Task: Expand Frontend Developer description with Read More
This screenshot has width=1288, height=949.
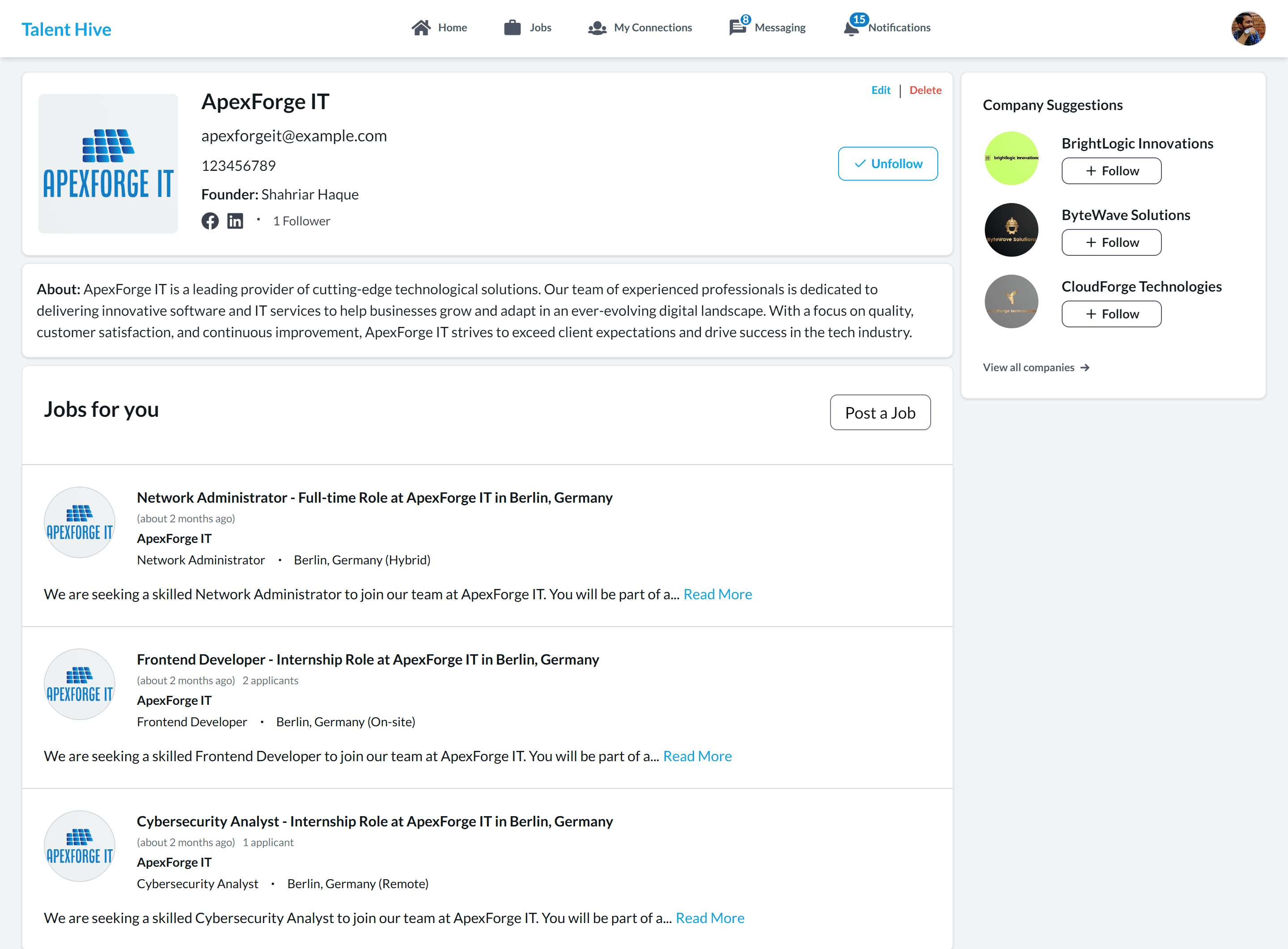Action: click(x=697, y=756)
